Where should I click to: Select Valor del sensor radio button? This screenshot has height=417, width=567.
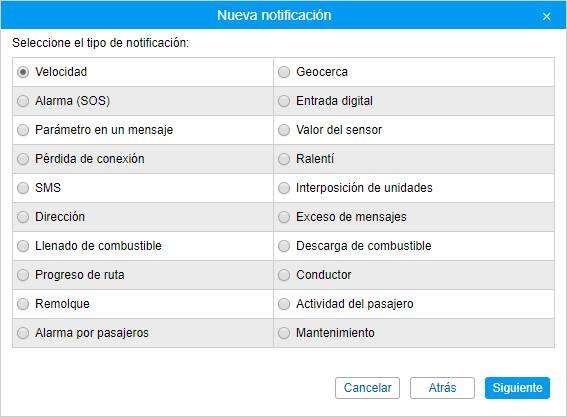284,130
